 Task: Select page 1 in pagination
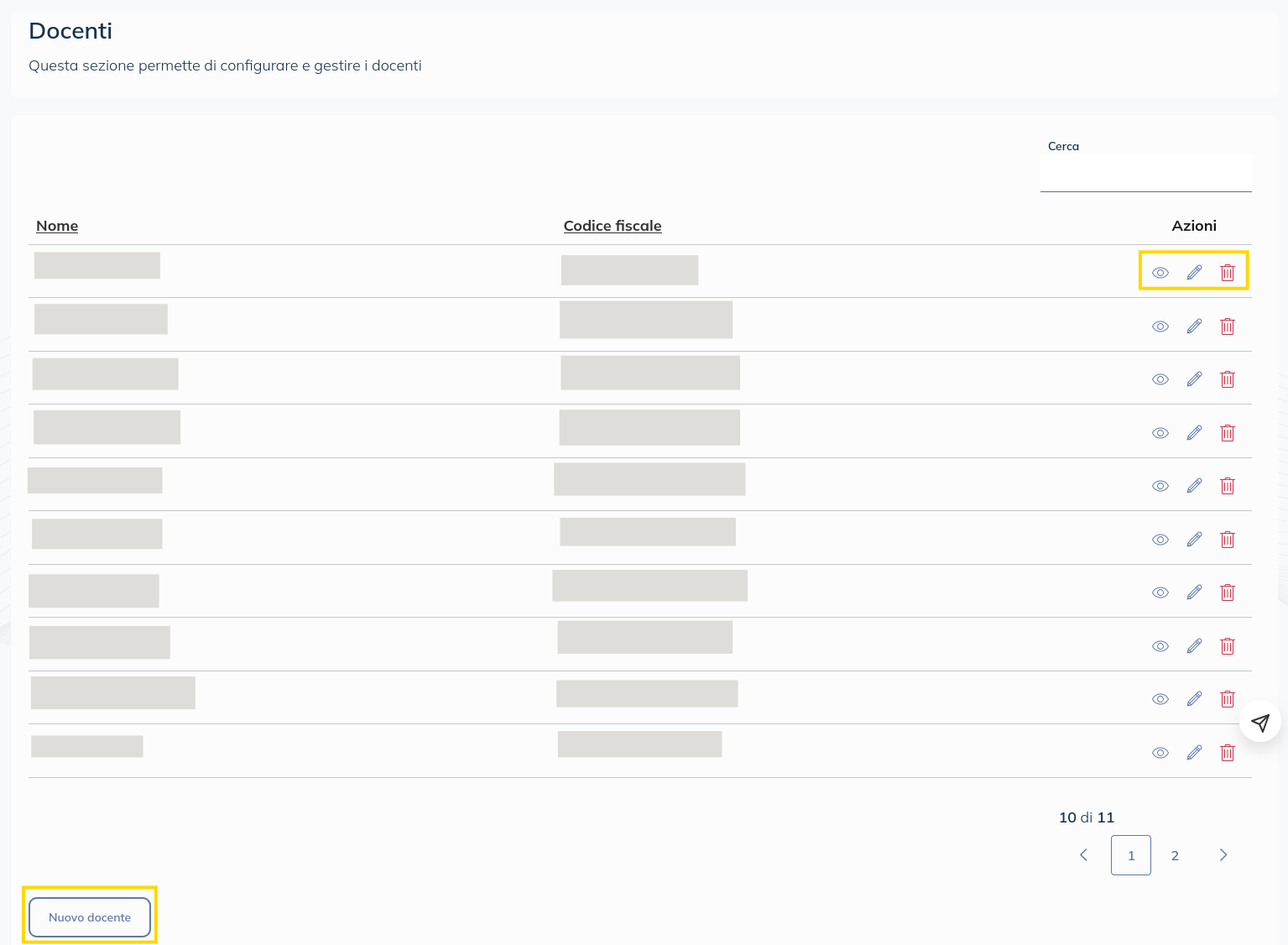click(x=1131, y=855)
